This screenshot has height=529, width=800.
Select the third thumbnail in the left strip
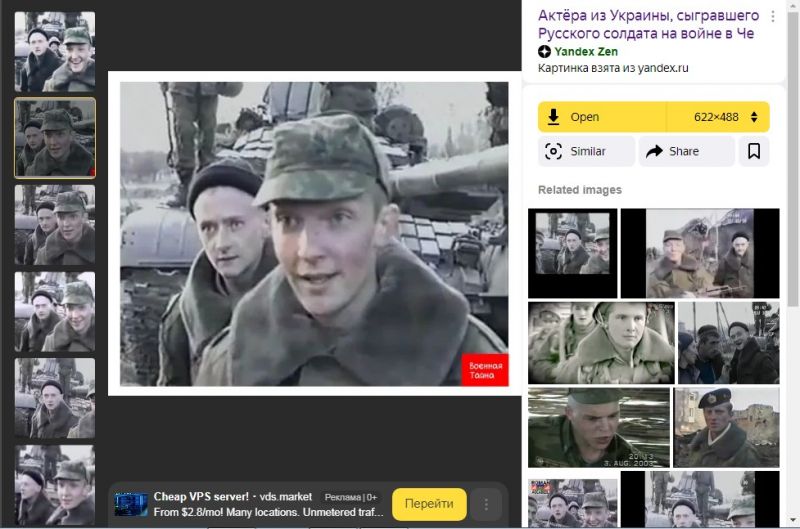click(x=55, y=224)
